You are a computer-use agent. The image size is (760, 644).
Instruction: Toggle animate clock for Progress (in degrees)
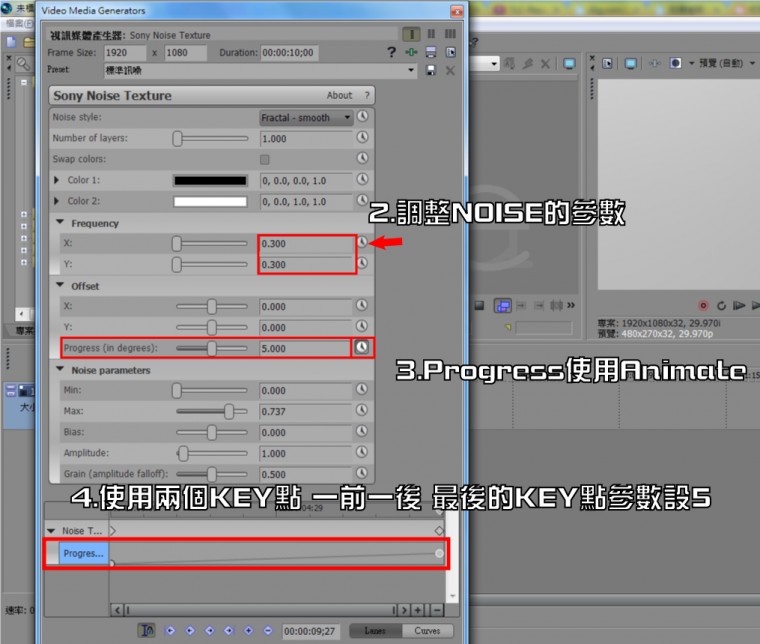pos(362,347)
